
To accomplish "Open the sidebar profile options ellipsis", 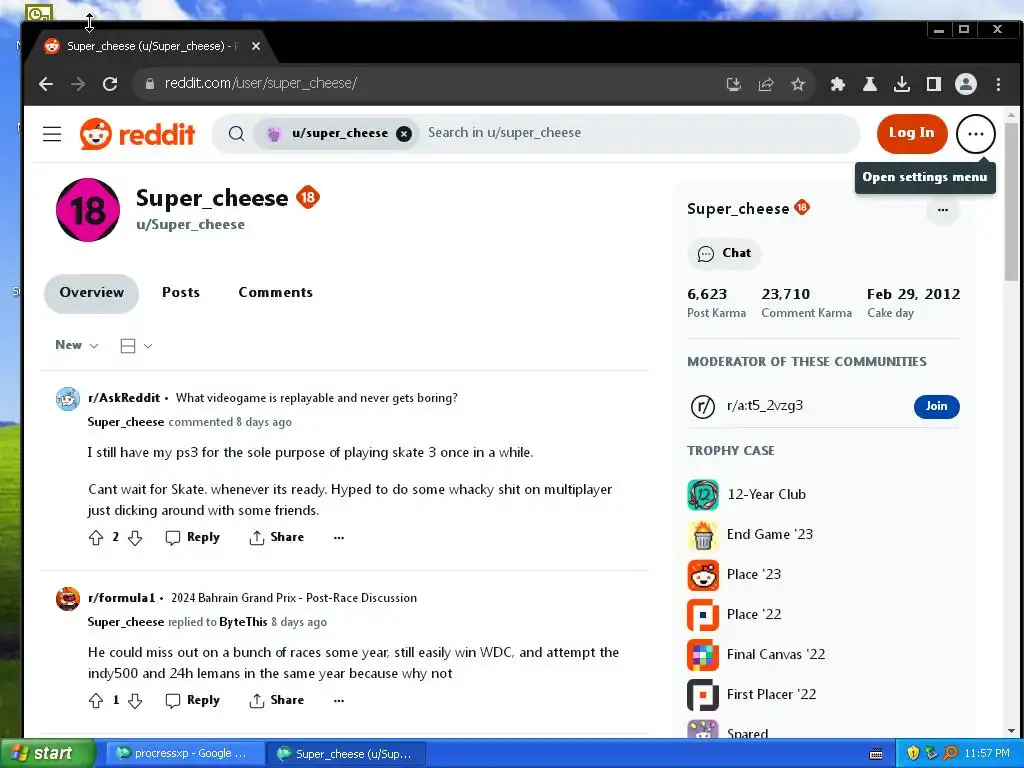I will tap(942, 210).
